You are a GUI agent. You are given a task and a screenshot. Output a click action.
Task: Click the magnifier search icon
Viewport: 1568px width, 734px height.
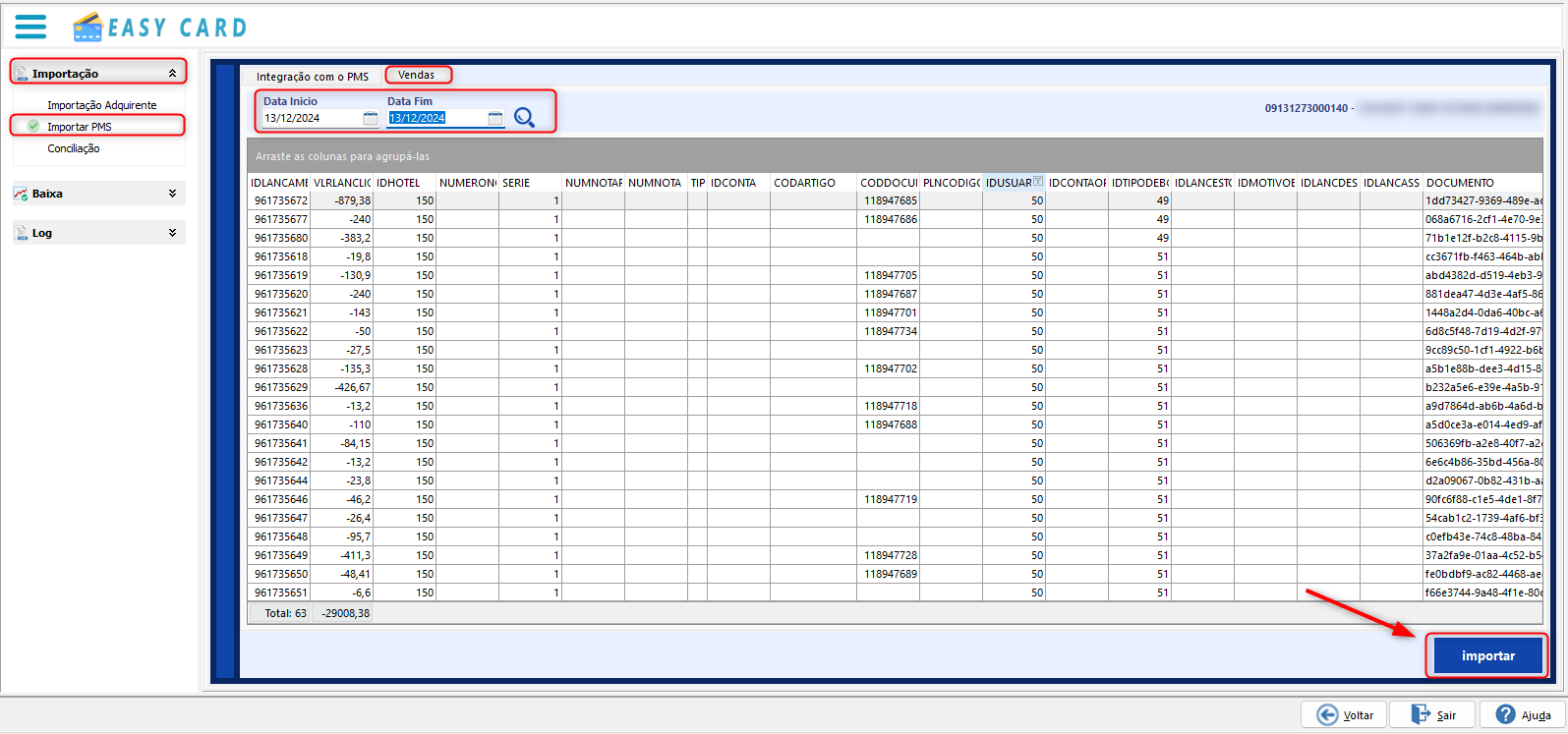(x=525, y=118)
